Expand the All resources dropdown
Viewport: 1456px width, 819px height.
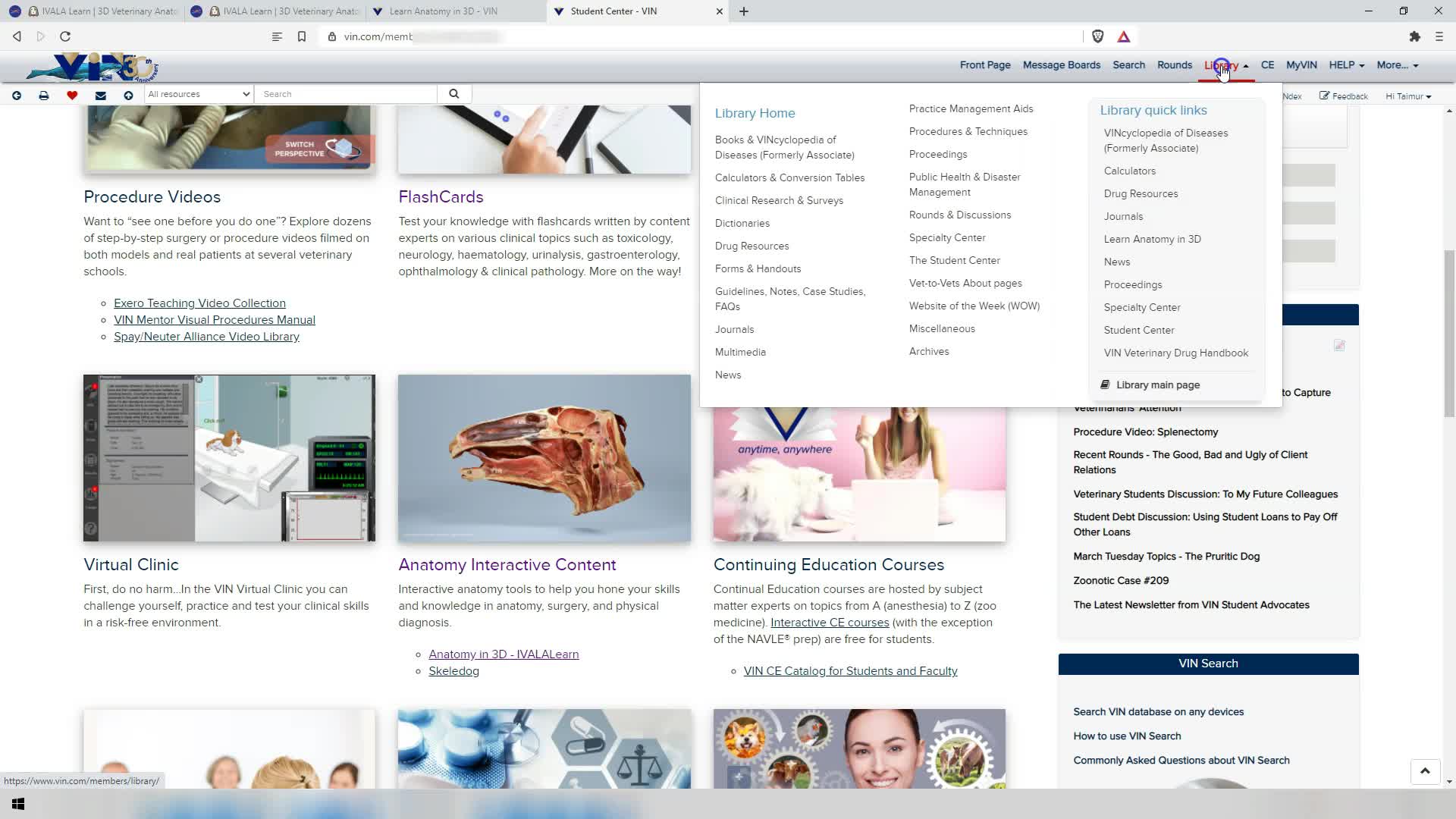(199, 94)
